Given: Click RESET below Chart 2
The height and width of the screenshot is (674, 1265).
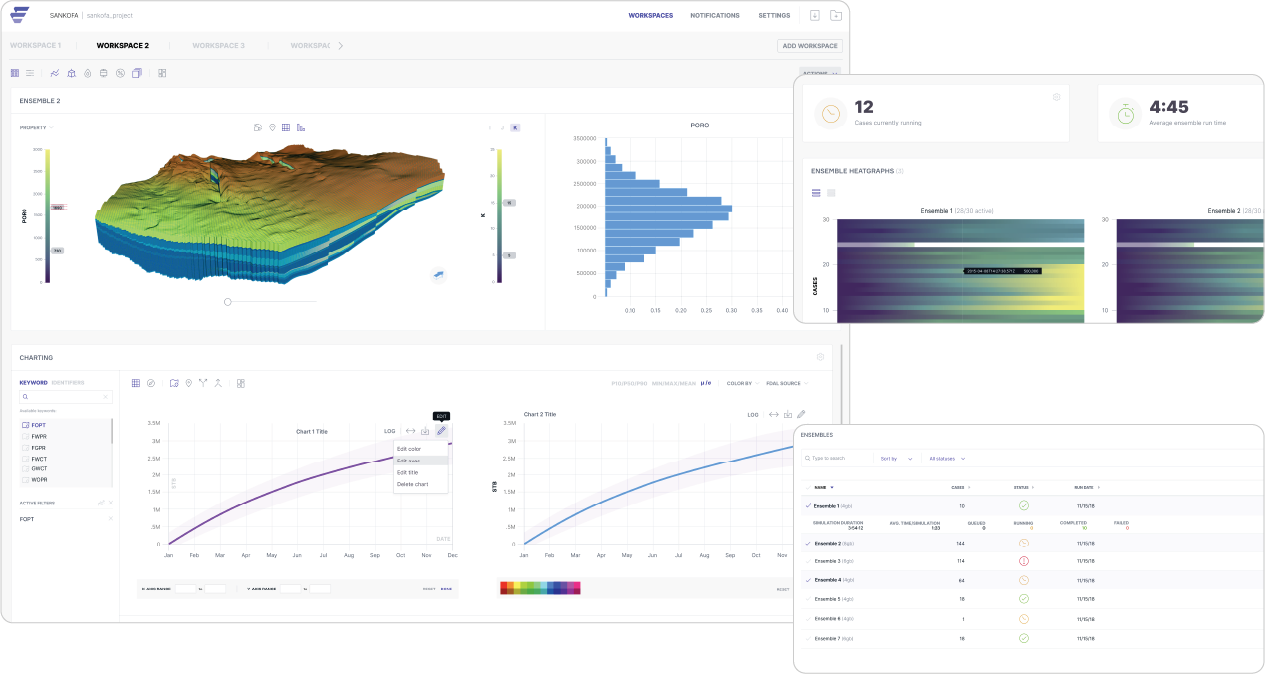Looking at the screenshot, I should point(783,589).
